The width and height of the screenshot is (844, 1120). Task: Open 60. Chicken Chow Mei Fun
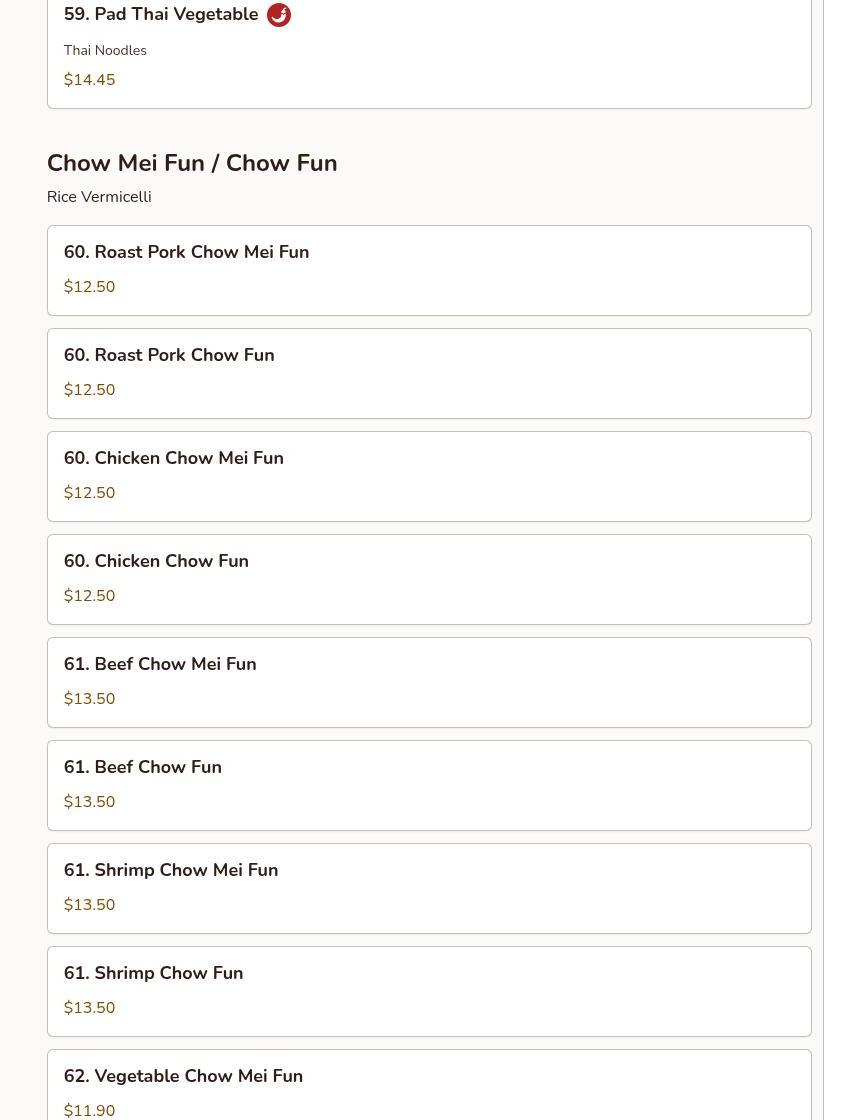tap(429, 476)
